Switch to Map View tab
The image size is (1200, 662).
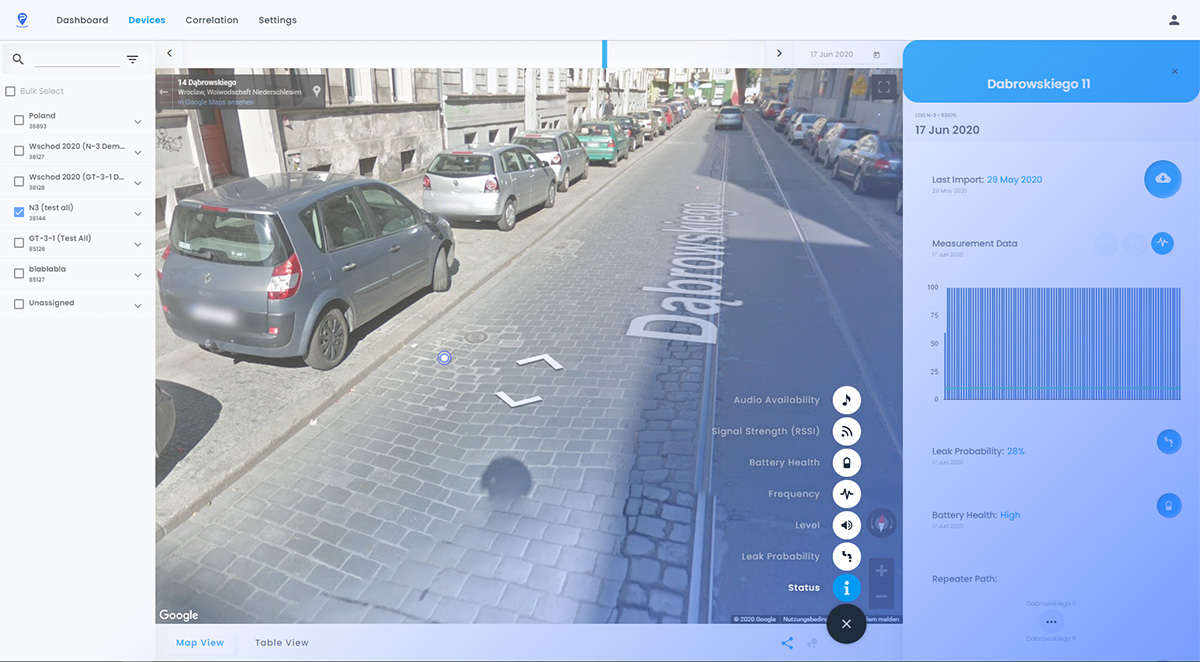200,643
